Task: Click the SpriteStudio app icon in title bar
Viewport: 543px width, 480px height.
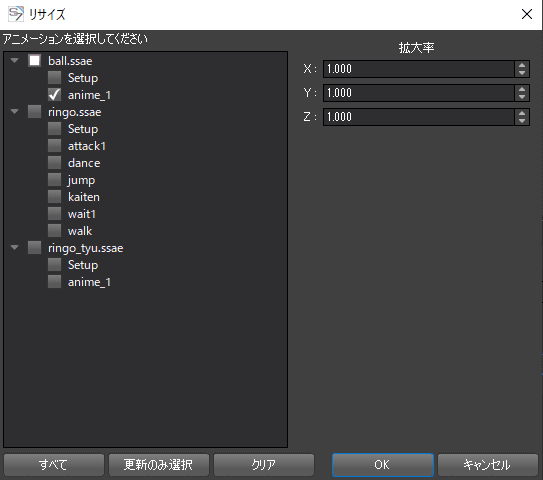Action: [x=16, y=14]
